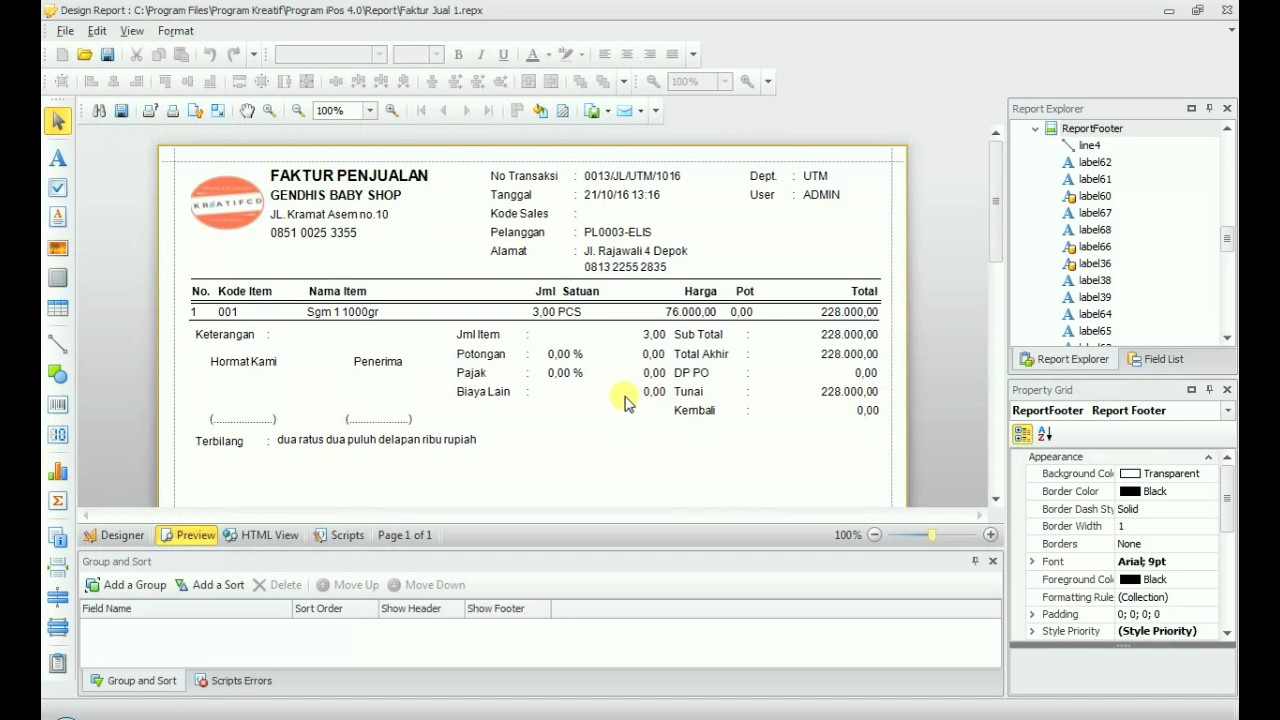The width and height of the screenshot is (1280, 720).
Task: Select the Check Box control tool
Action: (x=57, y=188)
